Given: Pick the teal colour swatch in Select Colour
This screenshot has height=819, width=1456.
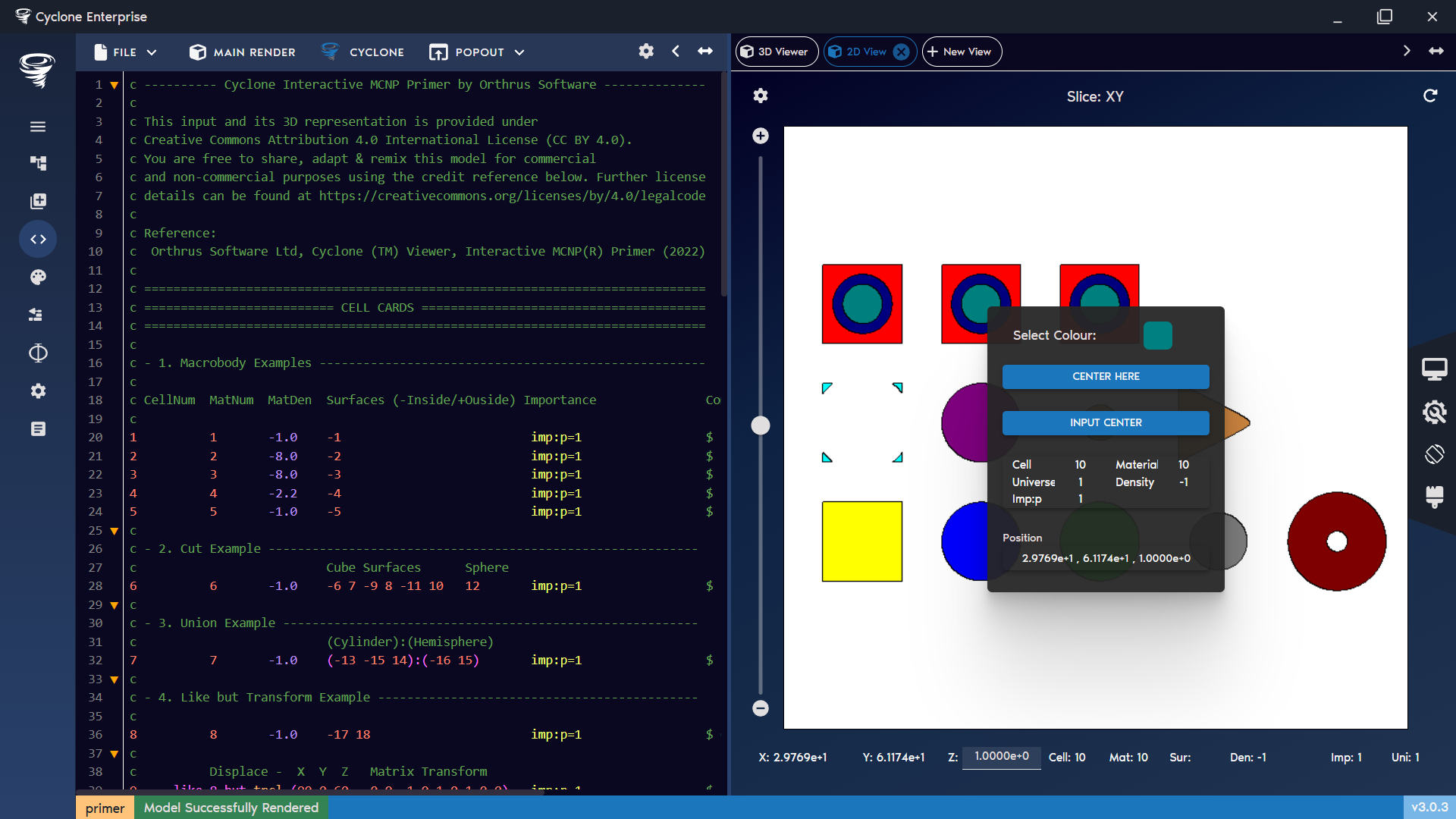Looking at the screenshot, I should [1158, 335].
